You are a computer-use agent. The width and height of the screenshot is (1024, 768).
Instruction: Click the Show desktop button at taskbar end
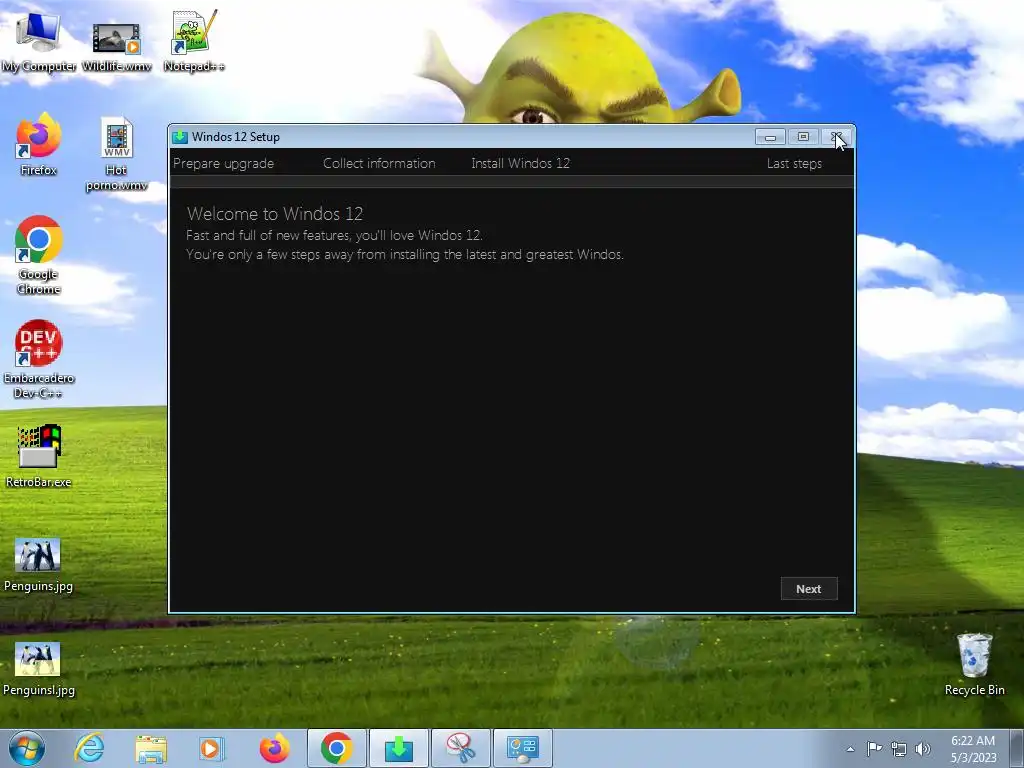[x=1016, y=748]
